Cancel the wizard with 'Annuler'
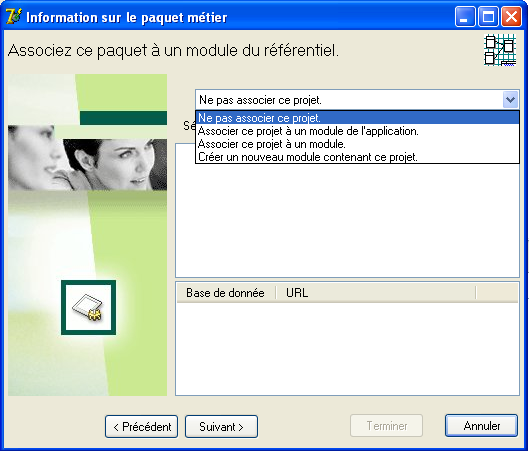 coord(481,426)
